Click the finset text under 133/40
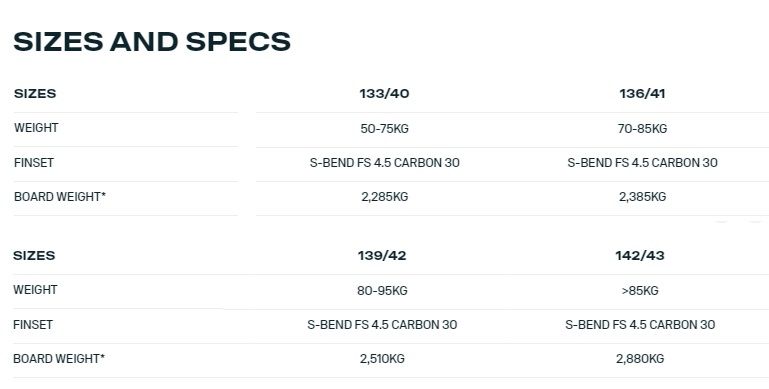This screenshot has height=389, width=769. (x=384, y=163)
